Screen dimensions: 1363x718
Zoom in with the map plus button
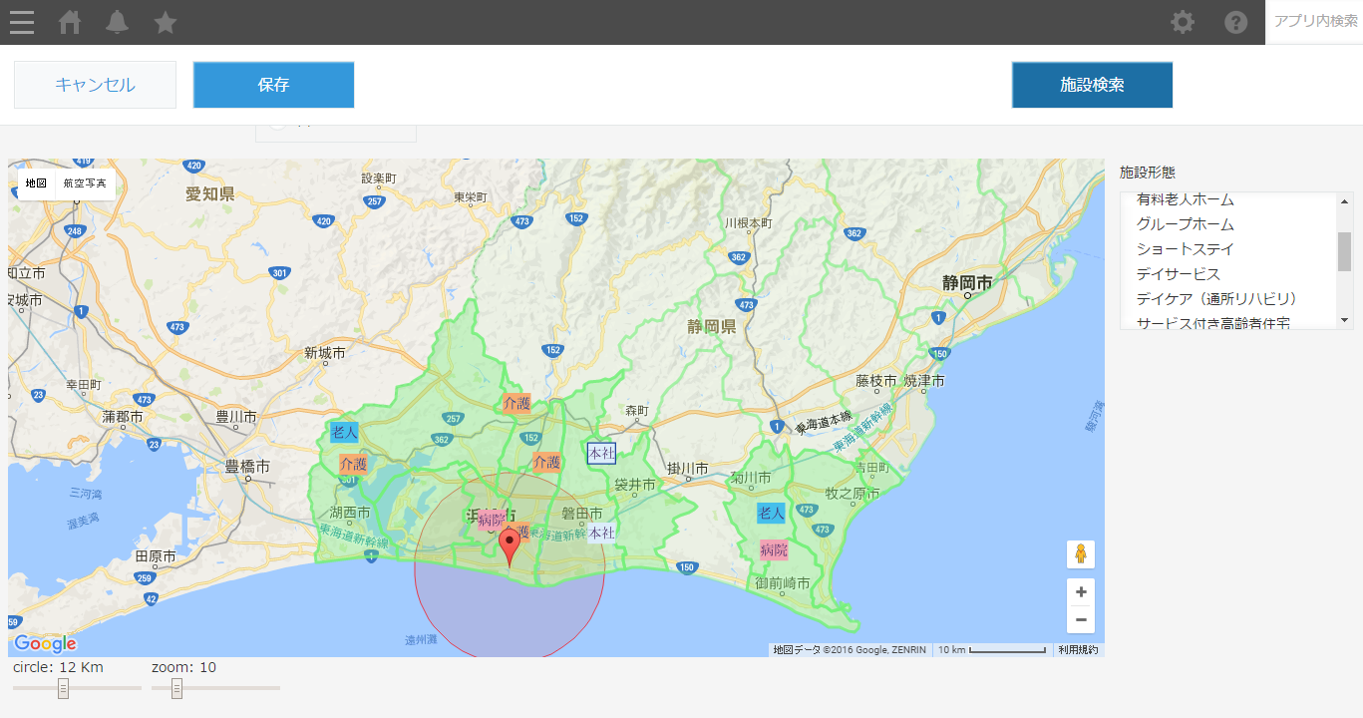(x=1080, y=592)
